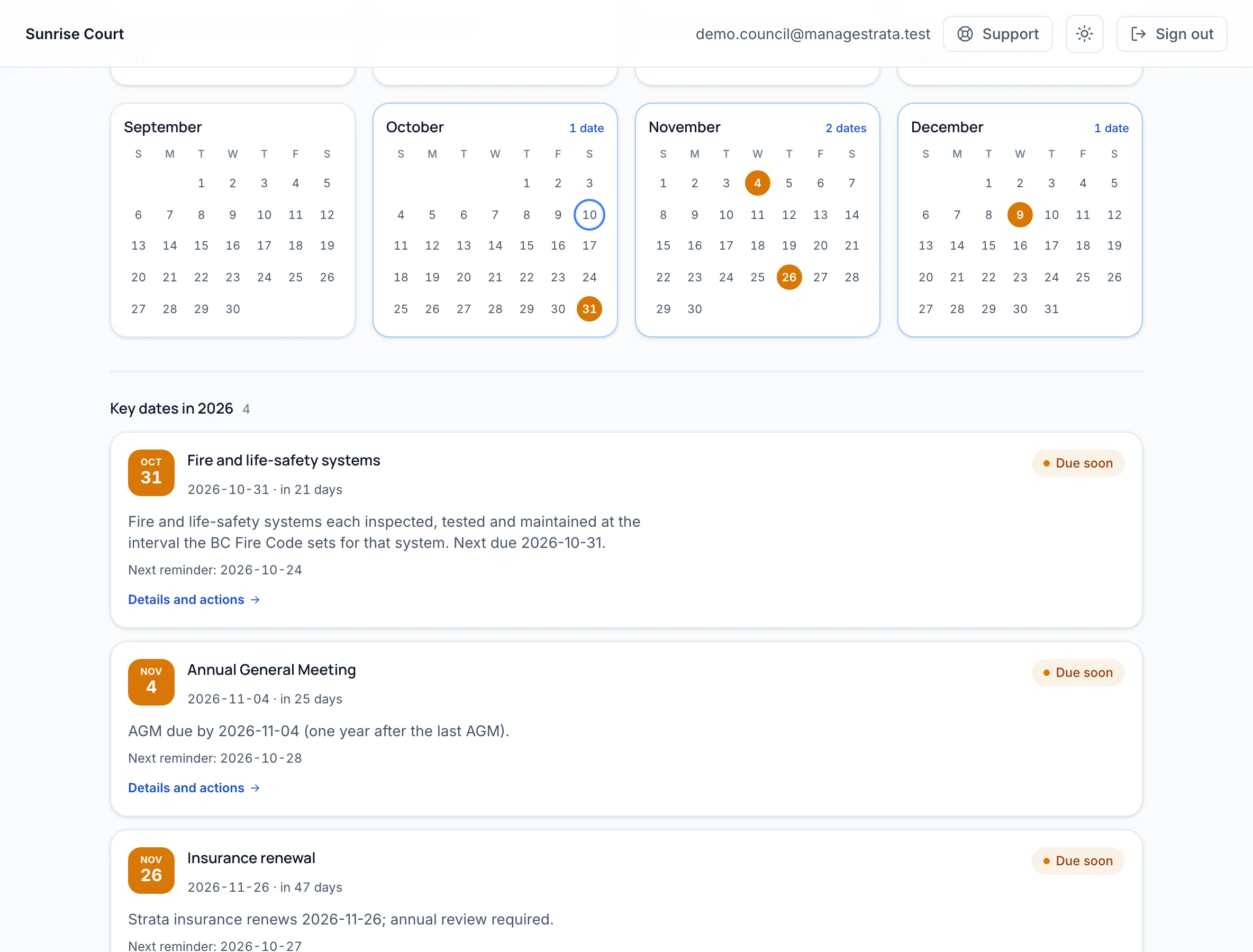Select November 30 in the calendar
This screenshot has height=952, width=1253.
point(695,309)
